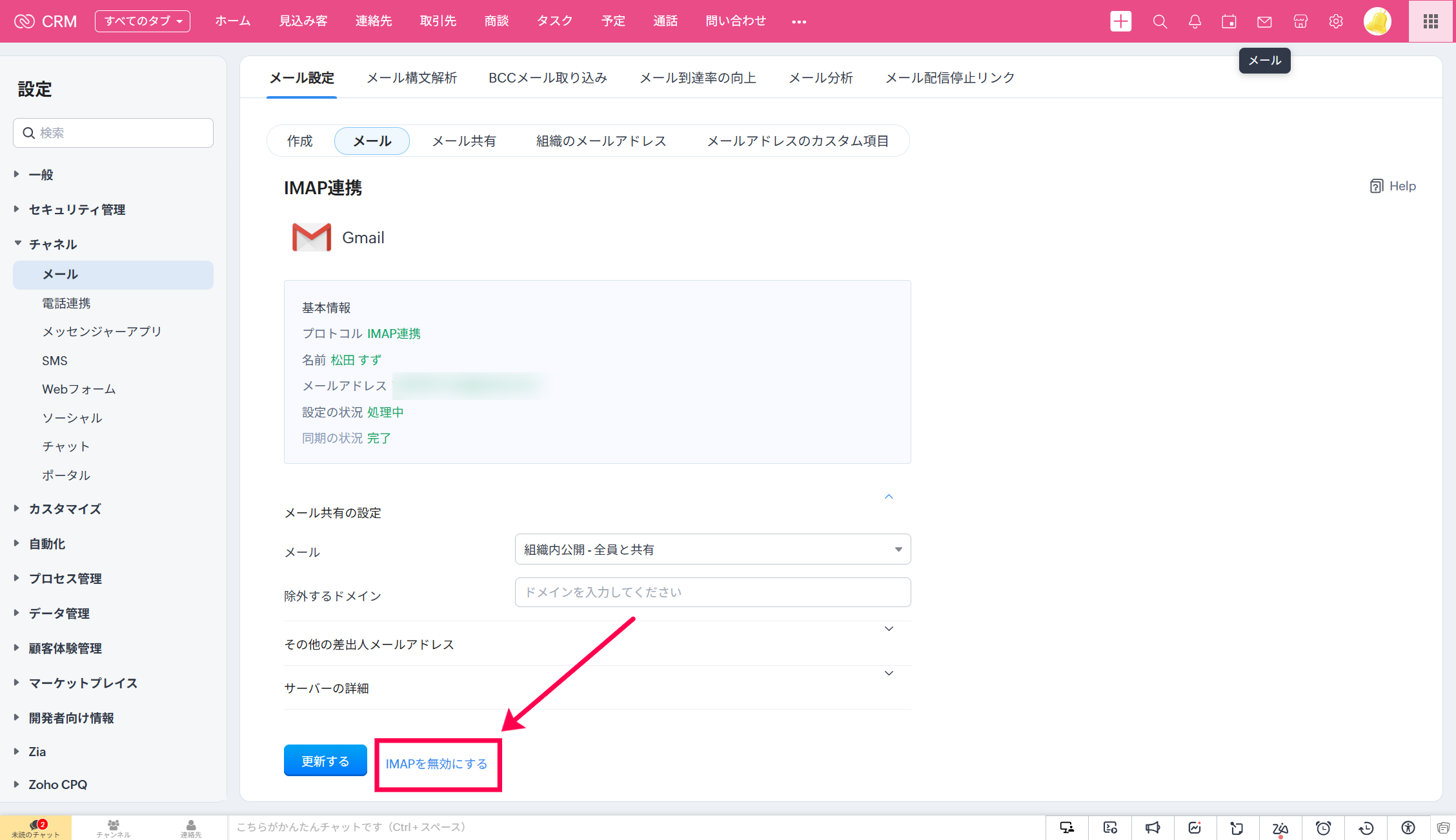This screenshot has width=1456, height=840.
Task: Open the すべてのタブ dropdown
Action: (143, 21)
